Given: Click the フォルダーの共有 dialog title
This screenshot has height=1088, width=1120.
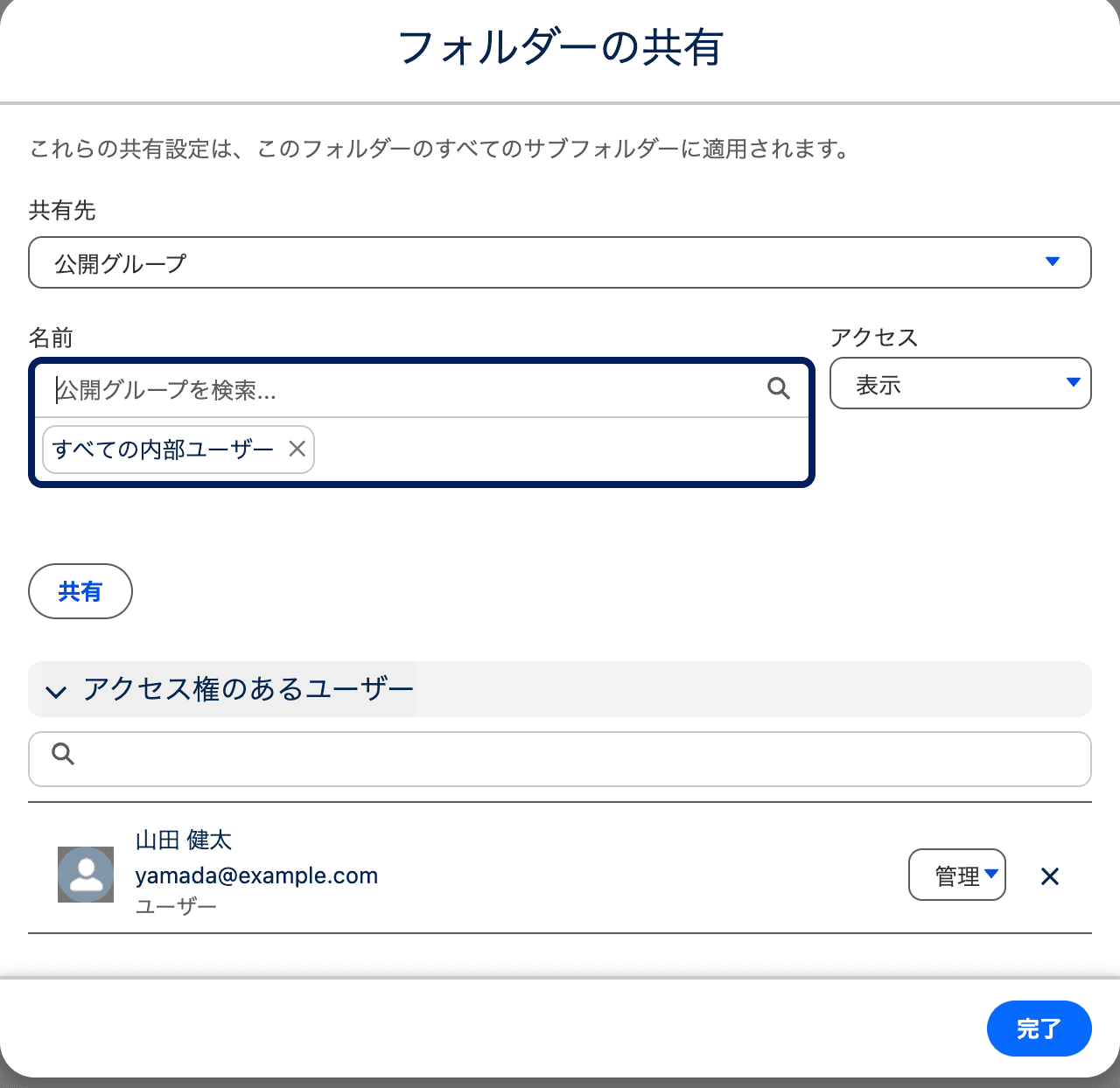Looking at the screenshot, I should pyautogui.click(x=560, y=48).
